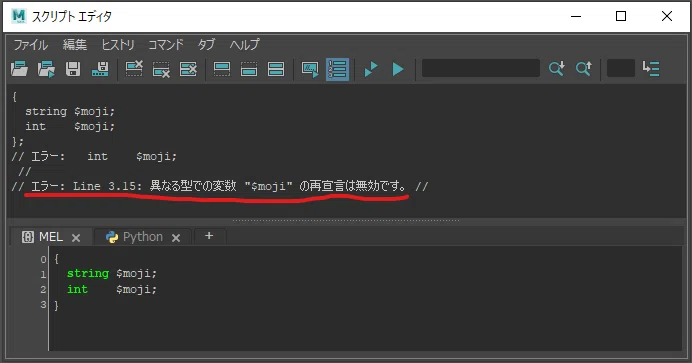
Task: Add a new tab with plus button
Action: coord(209,236)
